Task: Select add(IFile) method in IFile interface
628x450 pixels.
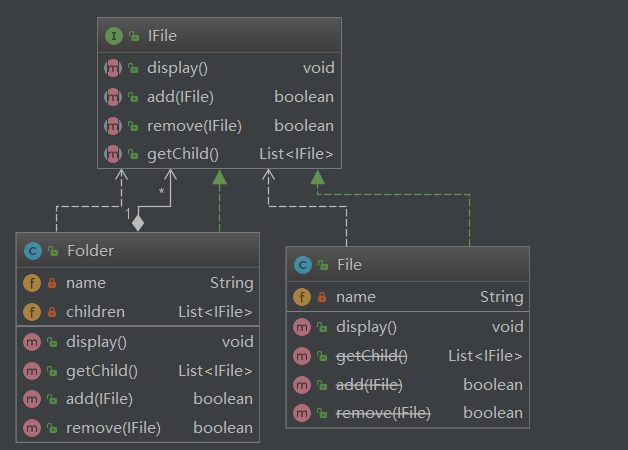Action: (180, 97)
